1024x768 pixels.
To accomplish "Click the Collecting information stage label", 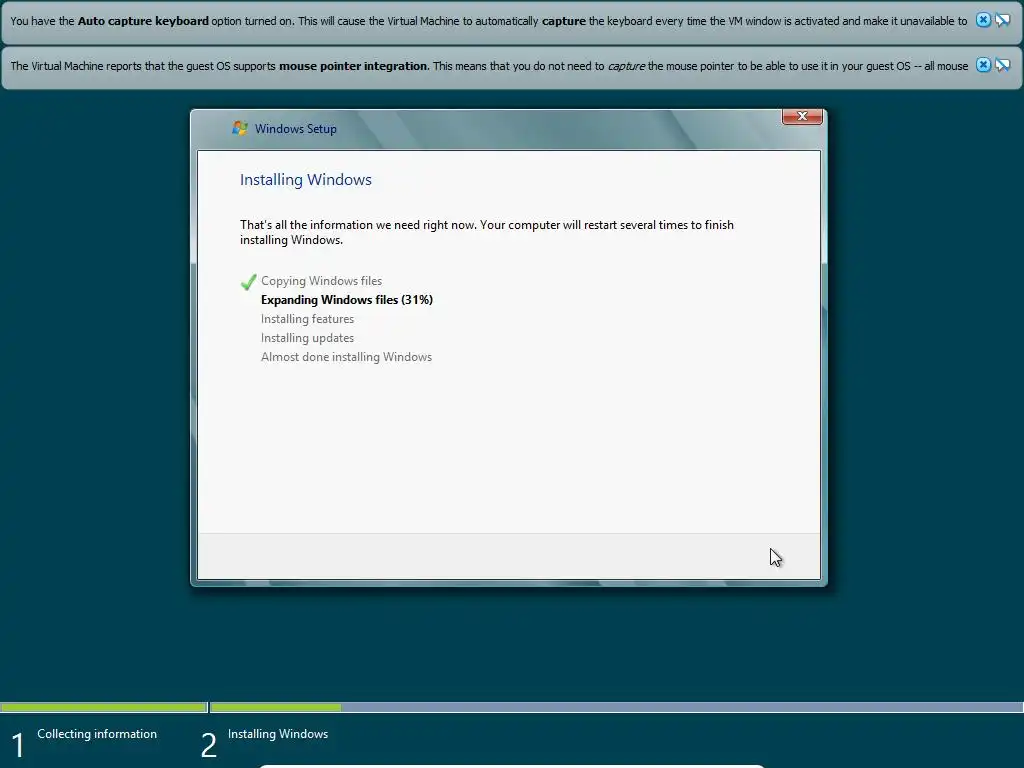I will [97, 734].
